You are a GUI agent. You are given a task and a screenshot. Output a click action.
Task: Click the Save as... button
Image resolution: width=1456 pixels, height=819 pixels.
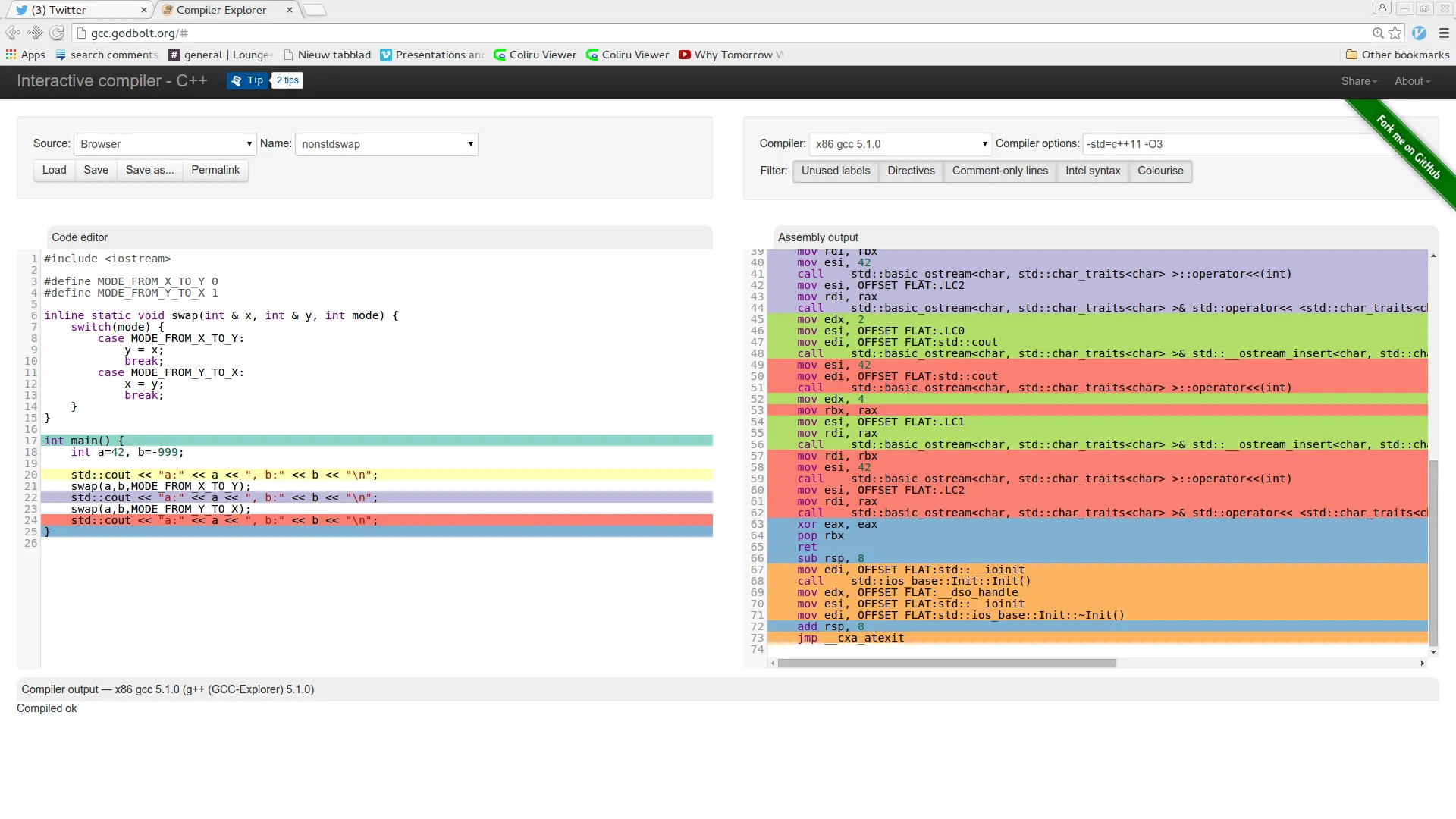click(x=149, y=170)
